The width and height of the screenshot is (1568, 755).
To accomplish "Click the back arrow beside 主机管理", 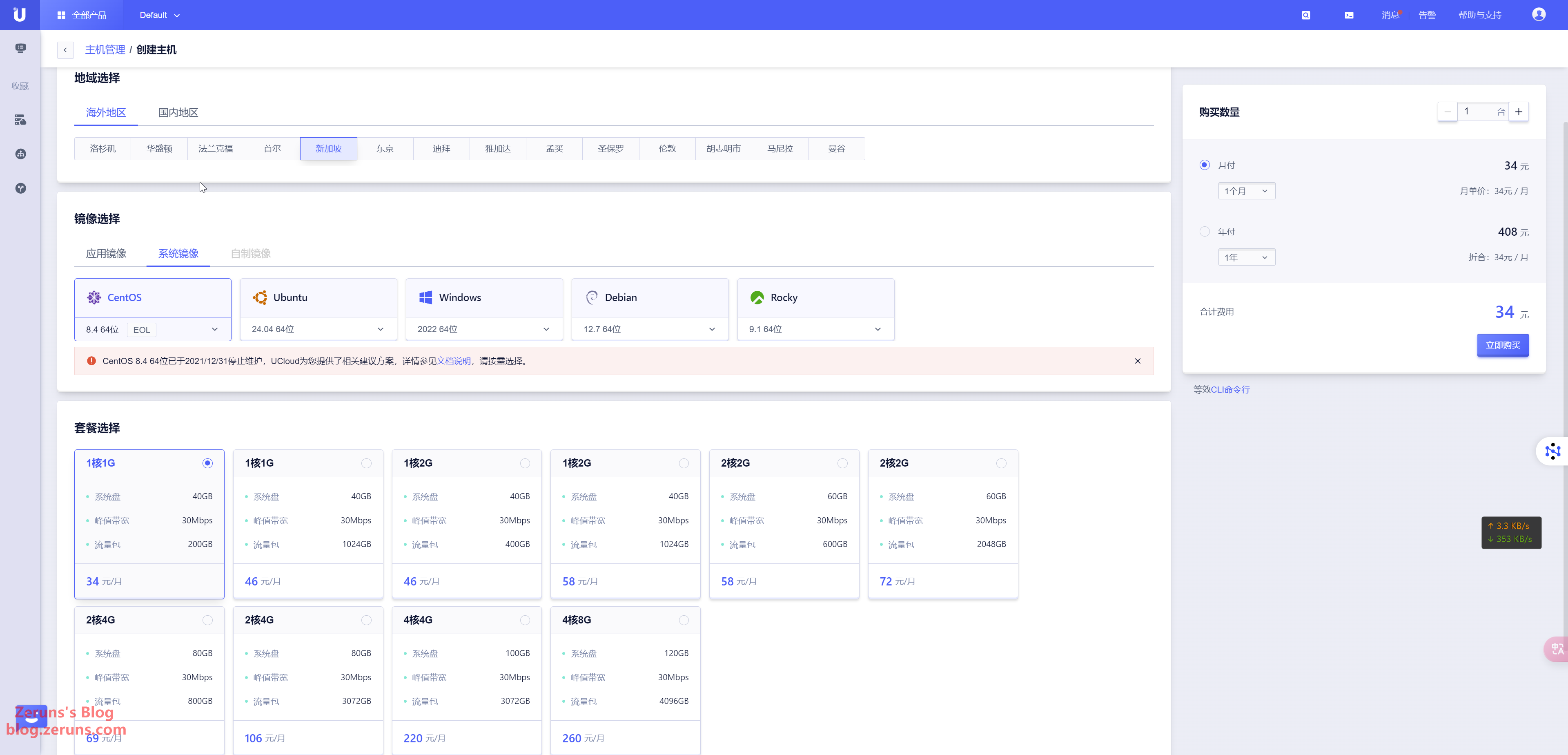I will [x=65, y=50].
